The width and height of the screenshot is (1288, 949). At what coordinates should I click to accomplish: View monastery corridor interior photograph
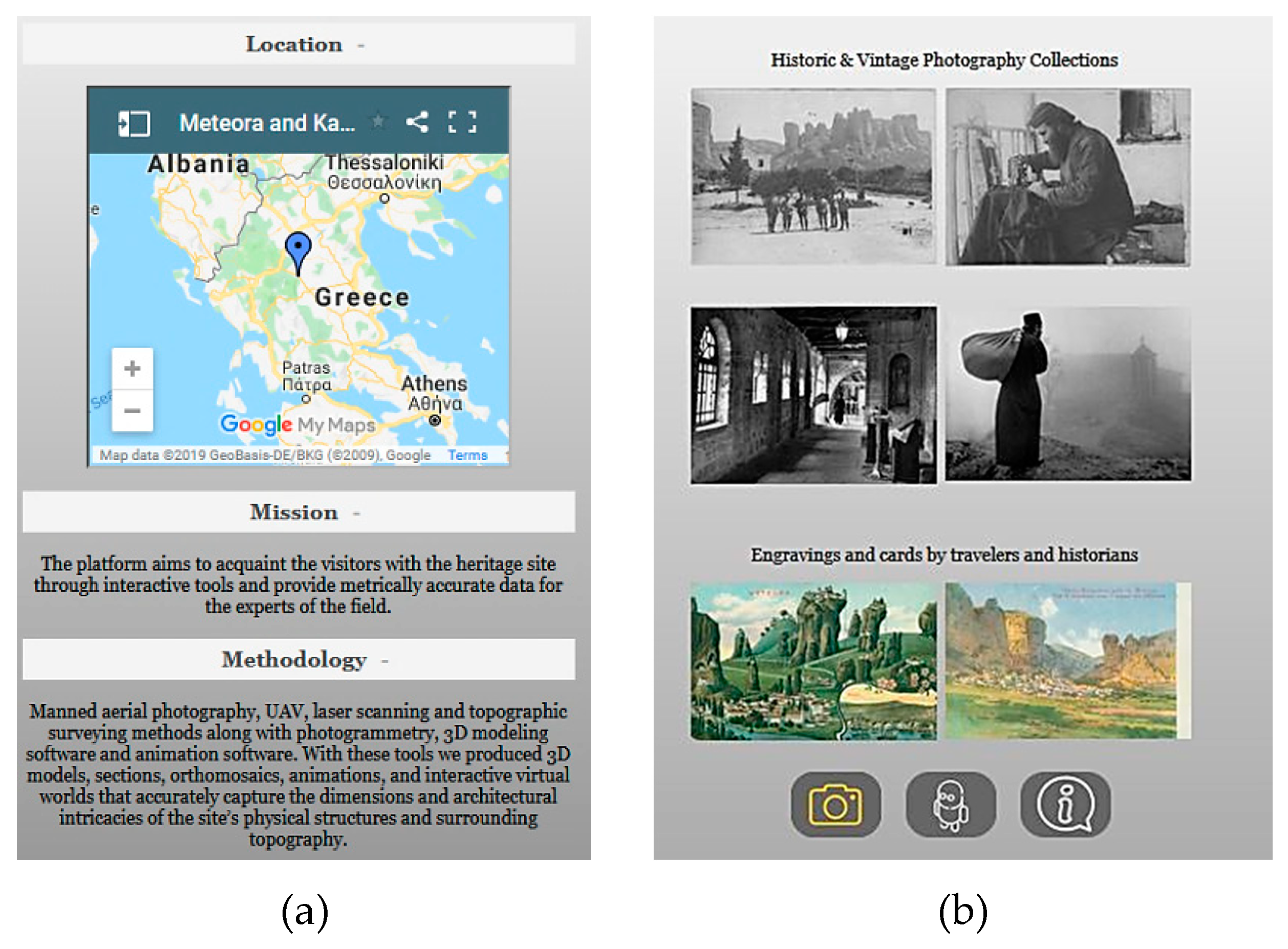click(813, 395)
